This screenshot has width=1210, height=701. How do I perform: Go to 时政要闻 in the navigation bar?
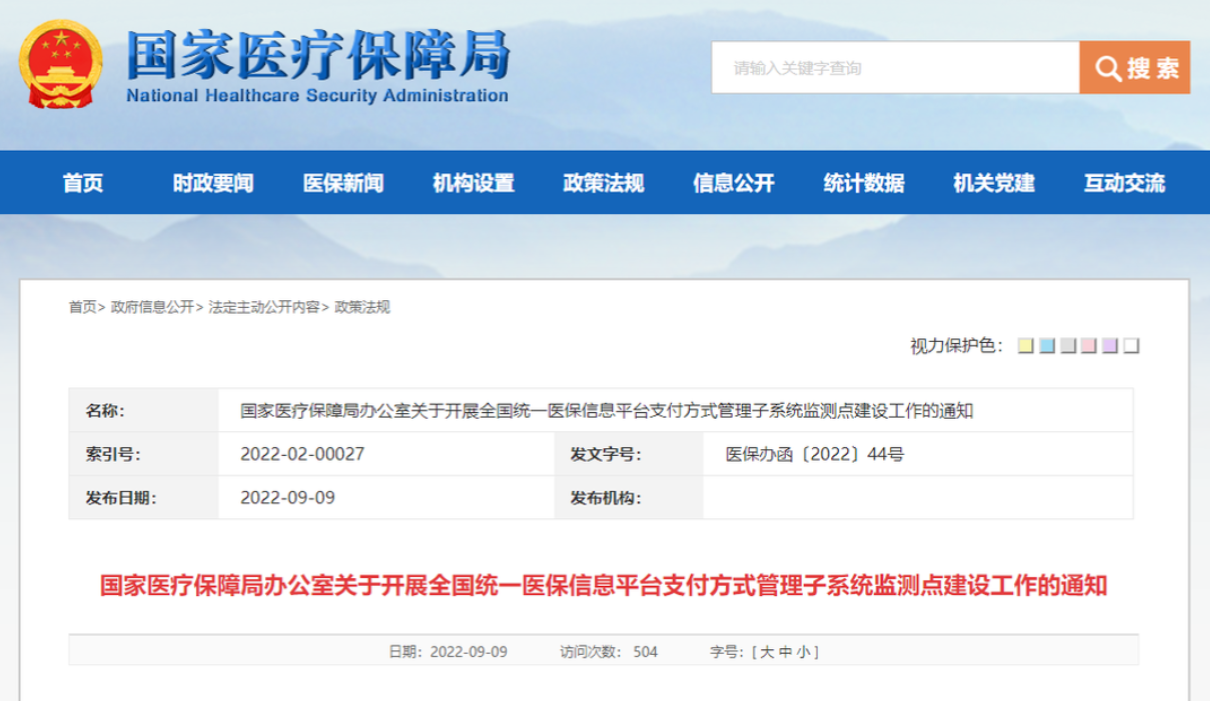[213, 183]
